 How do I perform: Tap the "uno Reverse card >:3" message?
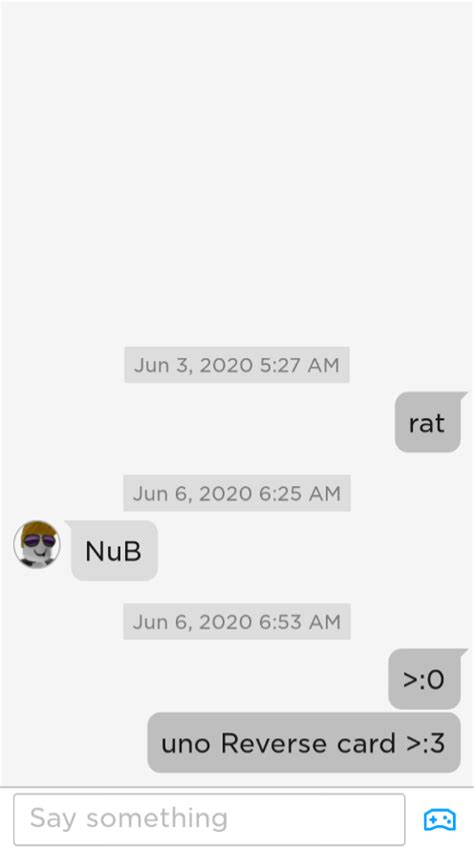[x=304, y=743]
